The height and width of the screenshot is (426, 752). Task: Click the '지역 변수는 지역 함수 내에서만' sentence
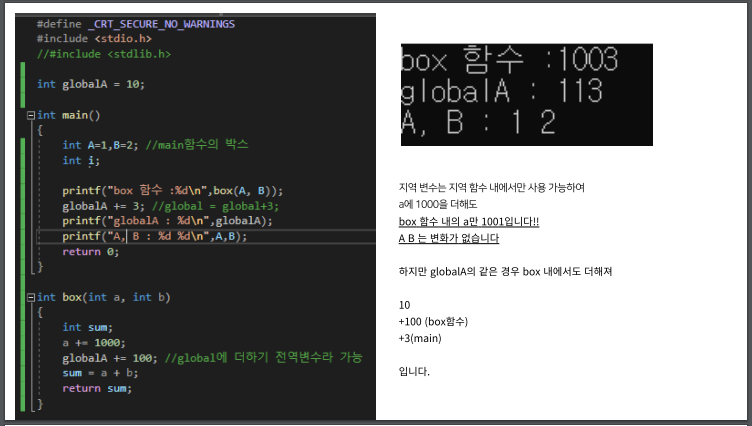coord(492,188)
